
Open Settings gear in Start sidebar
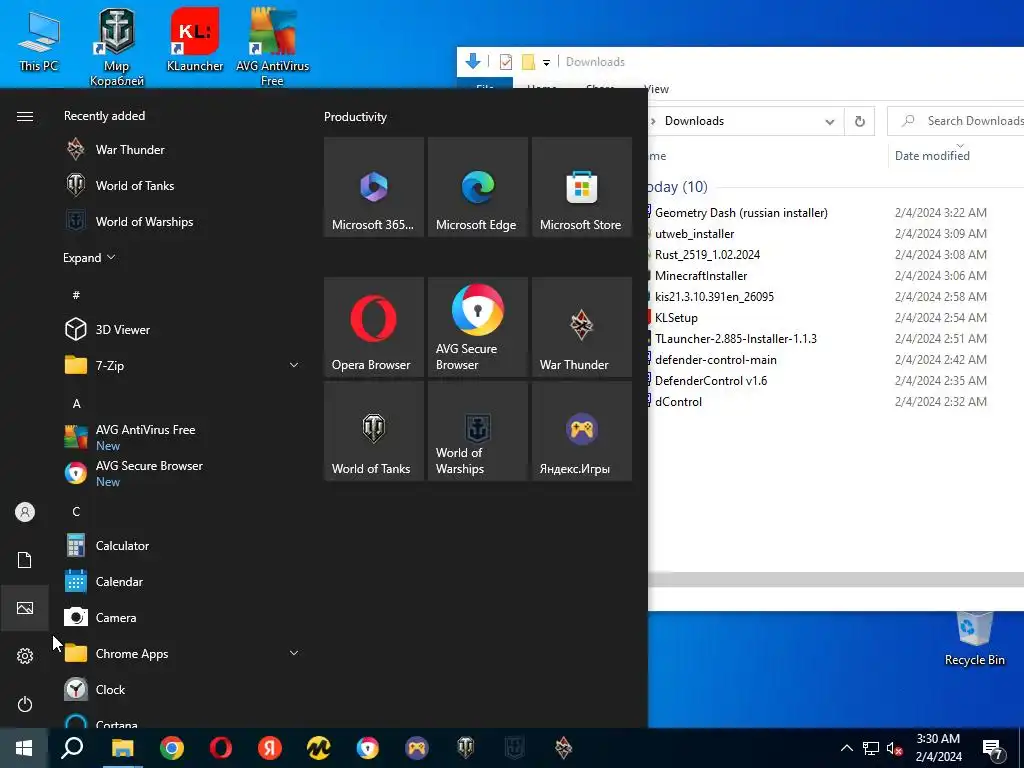(x=25, y=656)
